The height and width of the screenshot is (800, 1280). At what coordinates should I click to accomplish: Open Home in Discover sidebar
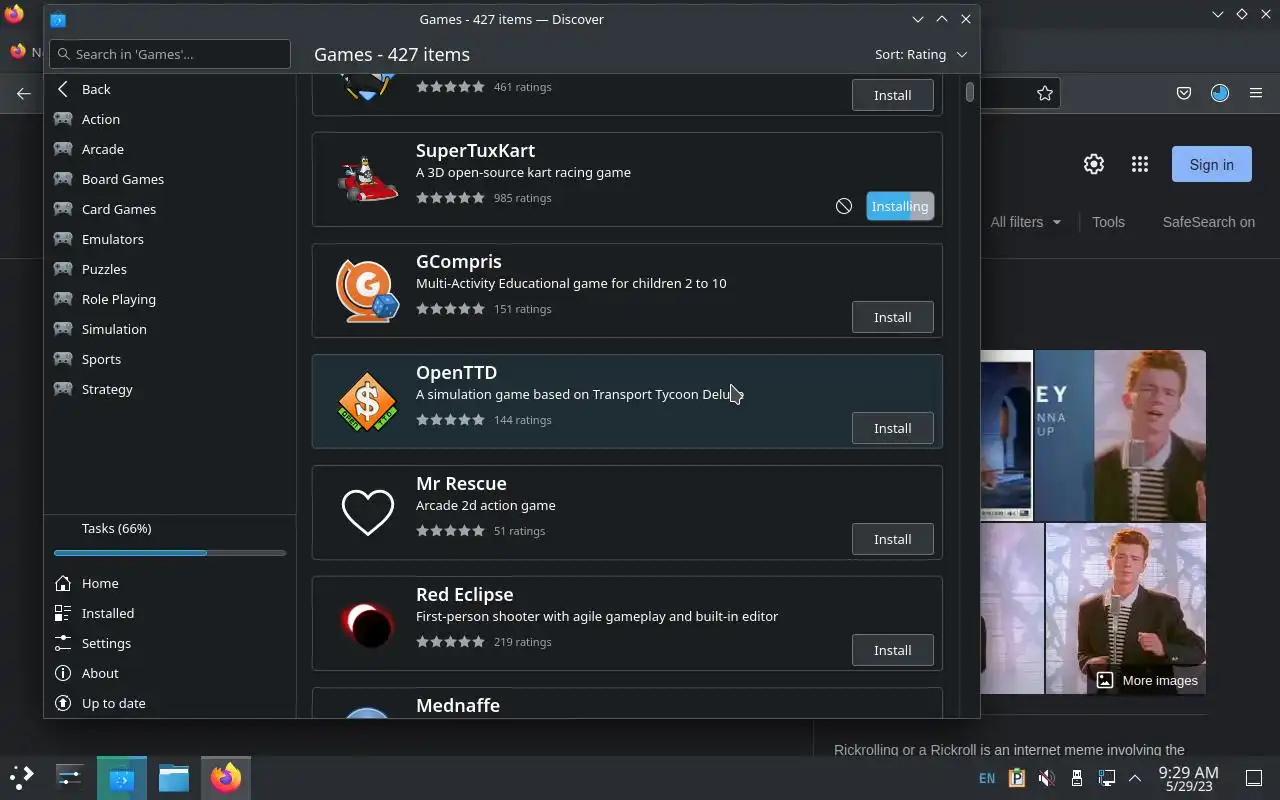pos(170,583)
